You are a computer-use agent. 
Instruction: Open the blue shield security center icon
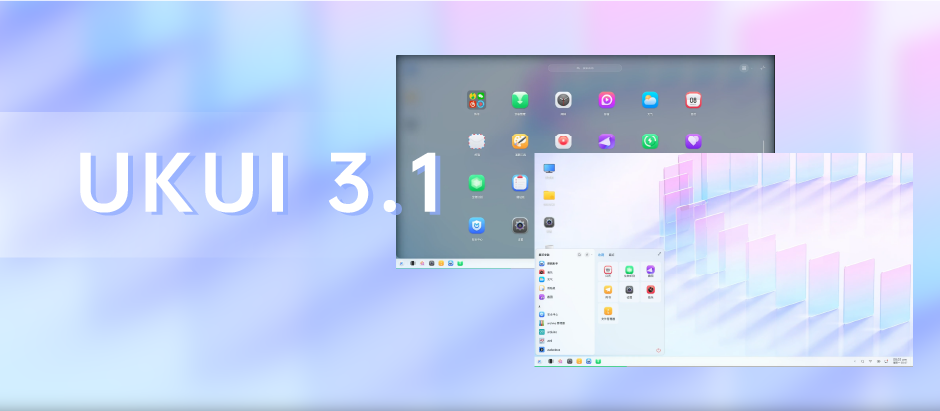477,225
